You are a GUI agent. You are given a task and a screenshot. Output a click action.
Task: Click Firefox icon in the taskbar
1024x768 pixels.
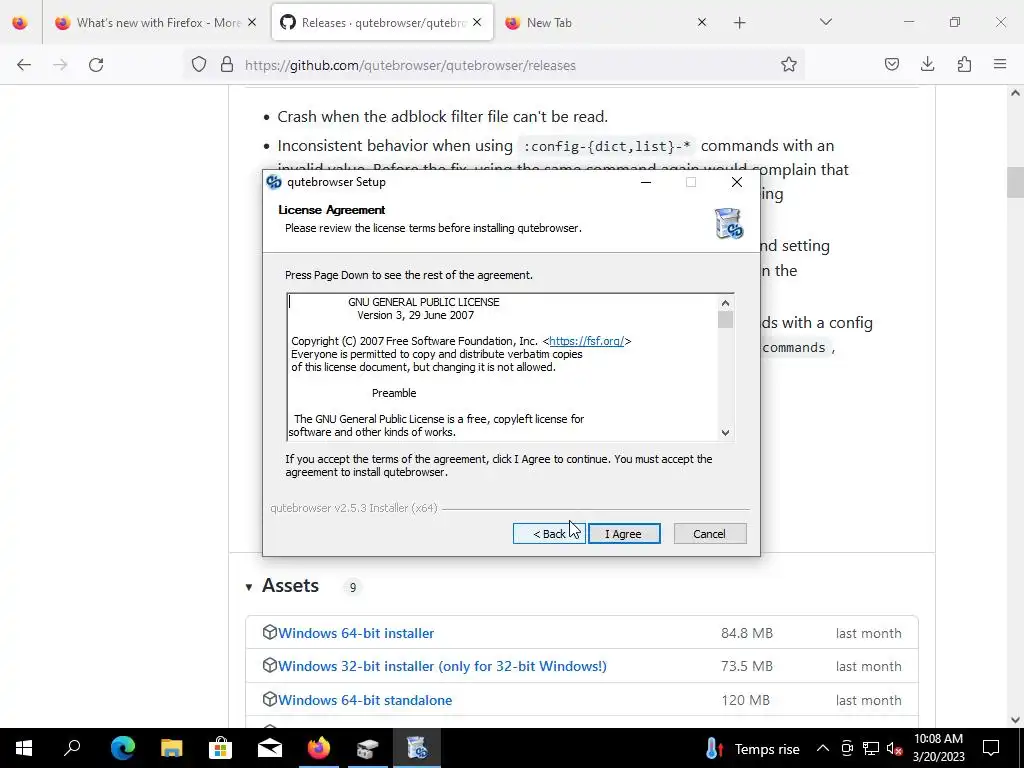click(319, 748)
